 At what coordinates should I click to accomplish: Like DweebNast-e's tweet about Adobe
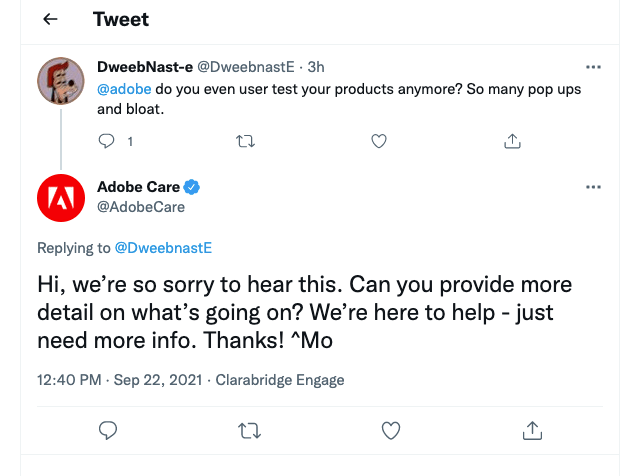[x=379, y=141]
